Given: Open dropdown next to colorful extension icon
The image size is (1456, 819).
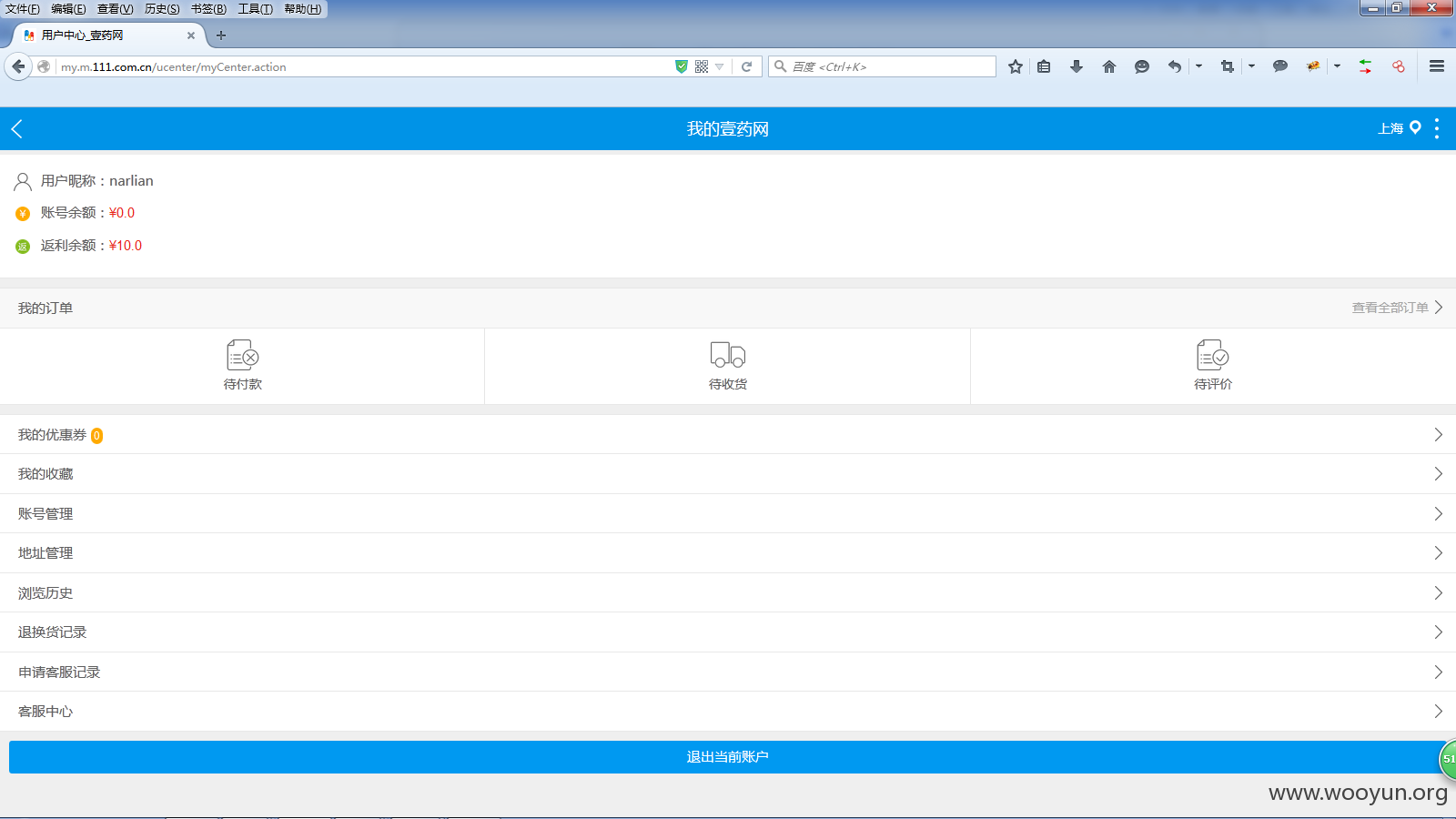Looking at the screenshot, I should tap(1337, 66).
